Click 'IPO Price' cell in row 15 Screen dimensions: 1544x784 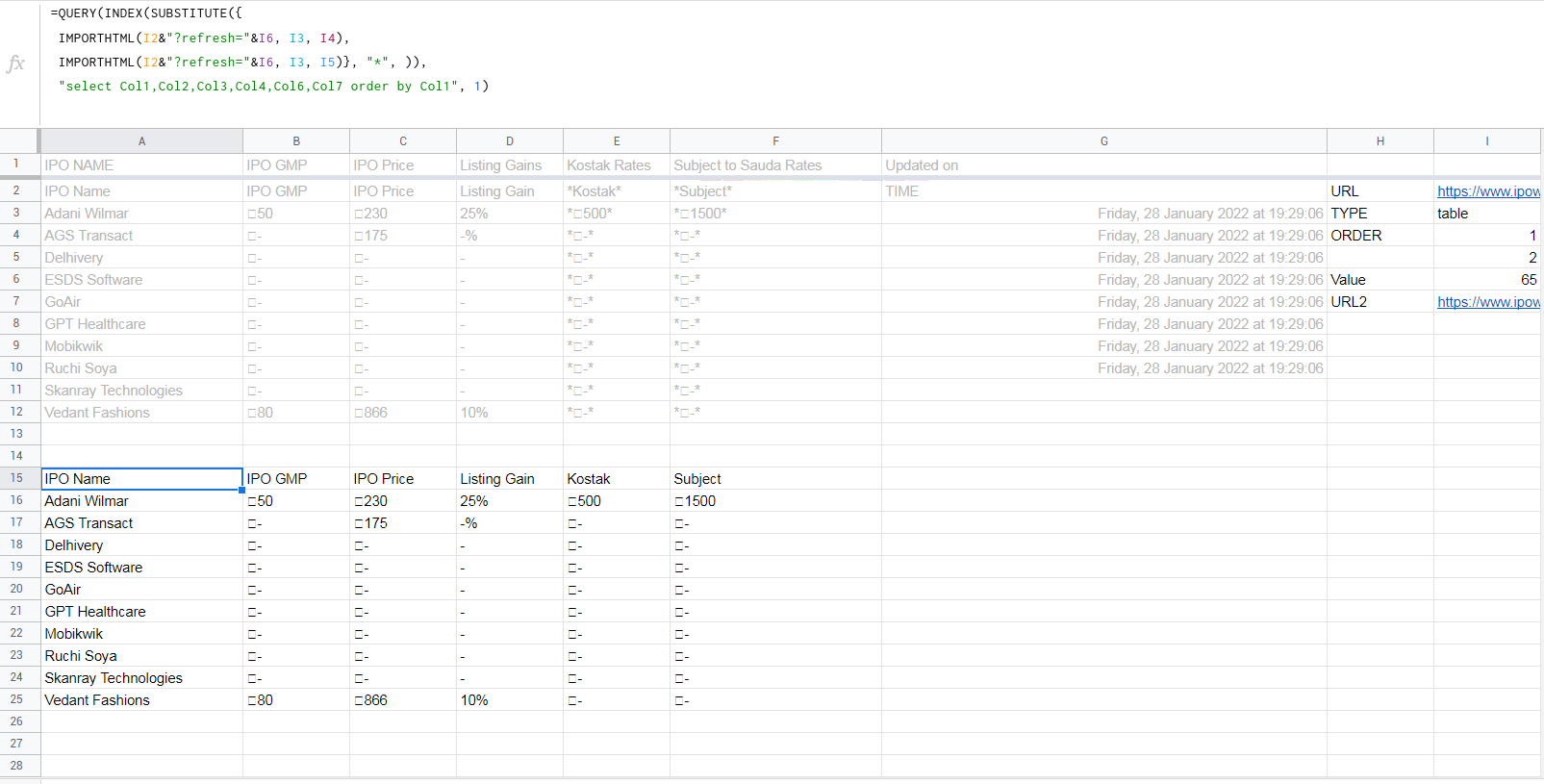[x=403, y=479]
